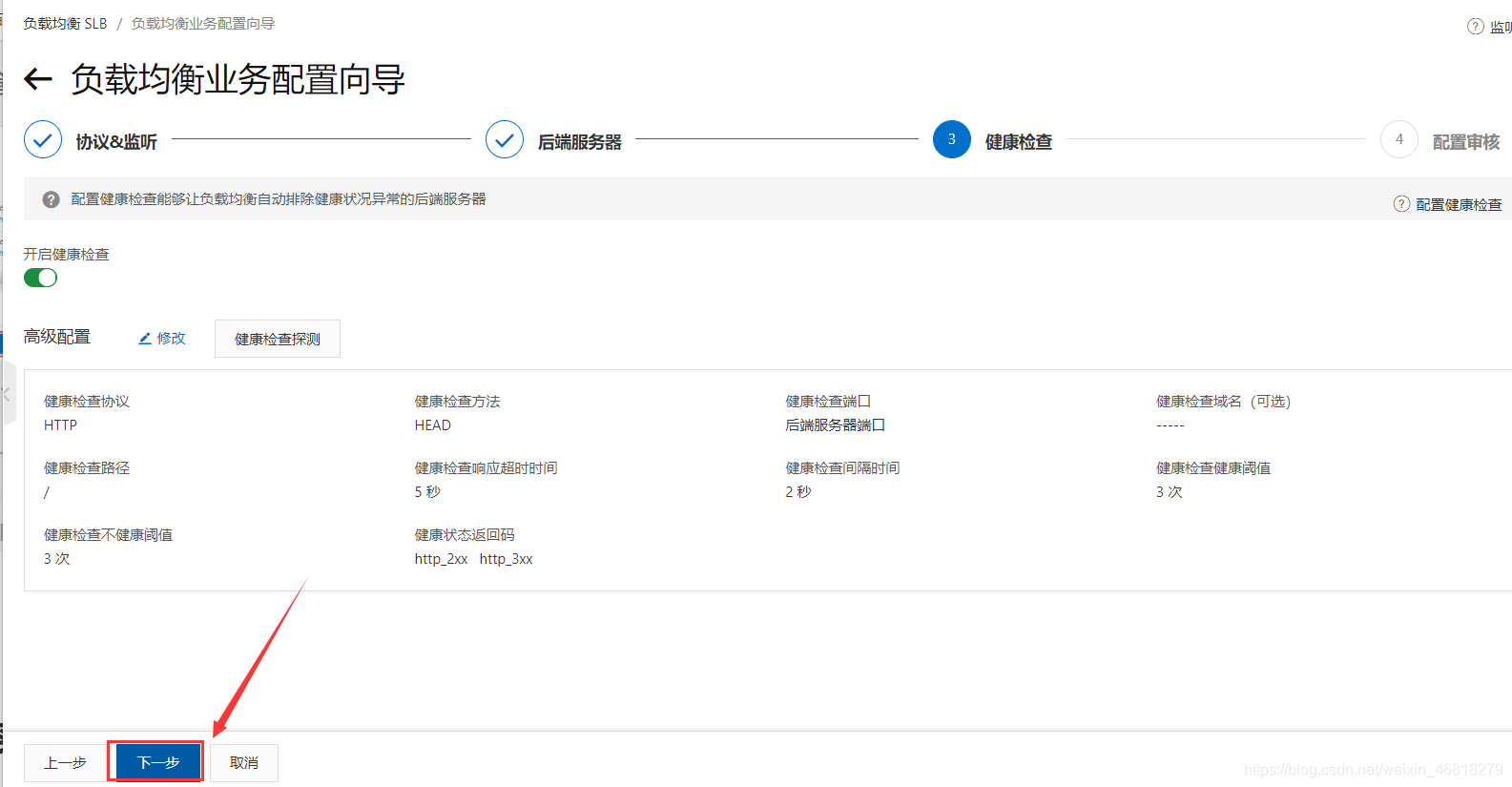Click the 健康检查路径 label
The image size is (1512, 787).
click(87, 468)
